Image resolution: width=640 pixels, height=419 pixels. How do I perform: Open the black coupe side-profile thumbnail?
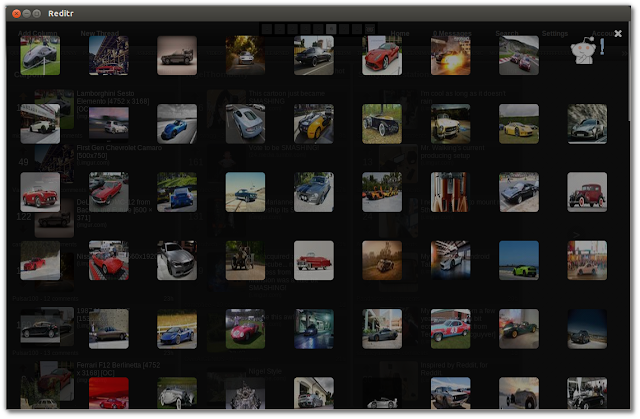click(x=40, y=329)
